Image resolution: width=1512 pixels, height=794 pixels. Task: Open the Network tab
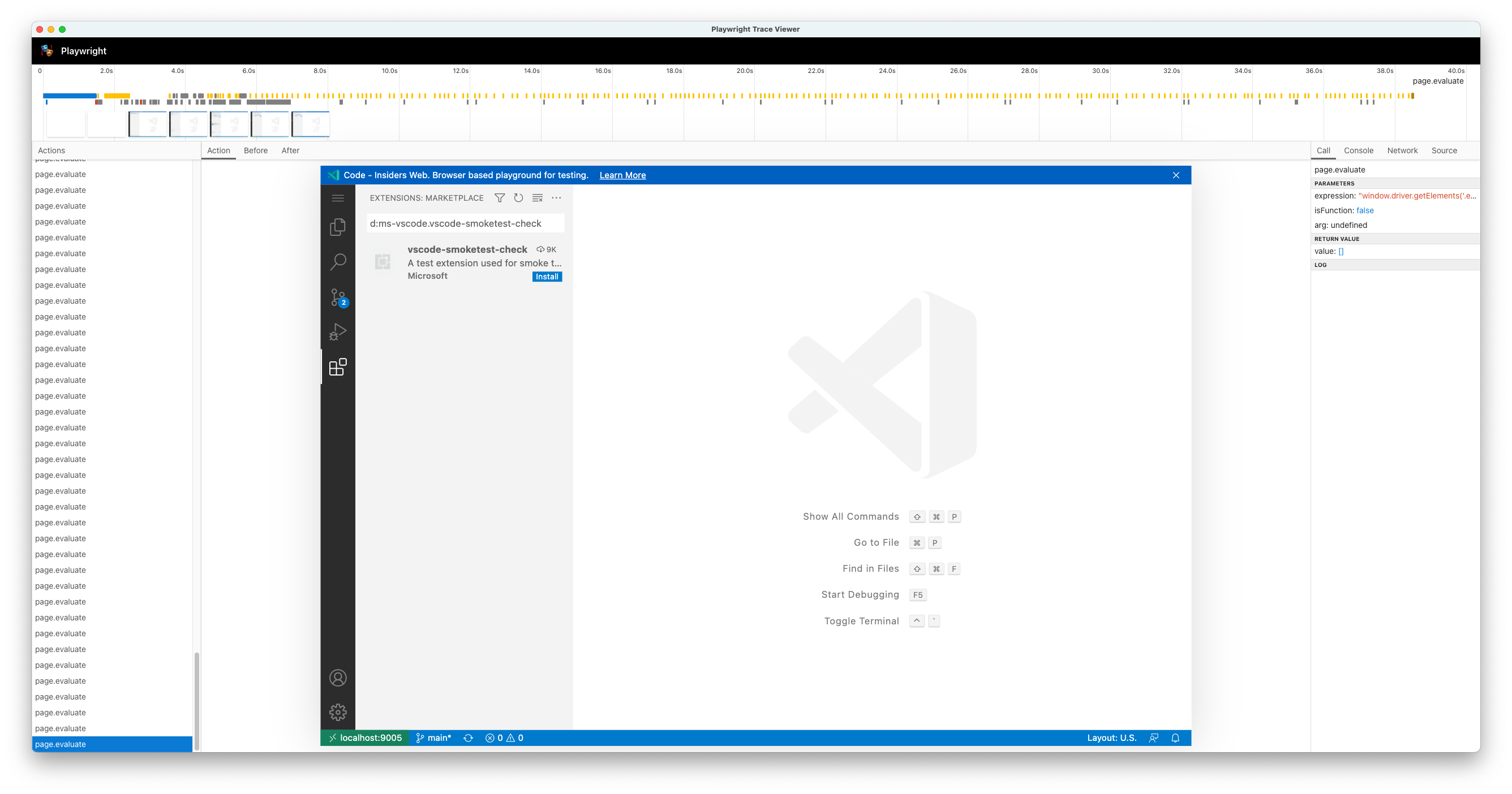(x=1402, y=150)
